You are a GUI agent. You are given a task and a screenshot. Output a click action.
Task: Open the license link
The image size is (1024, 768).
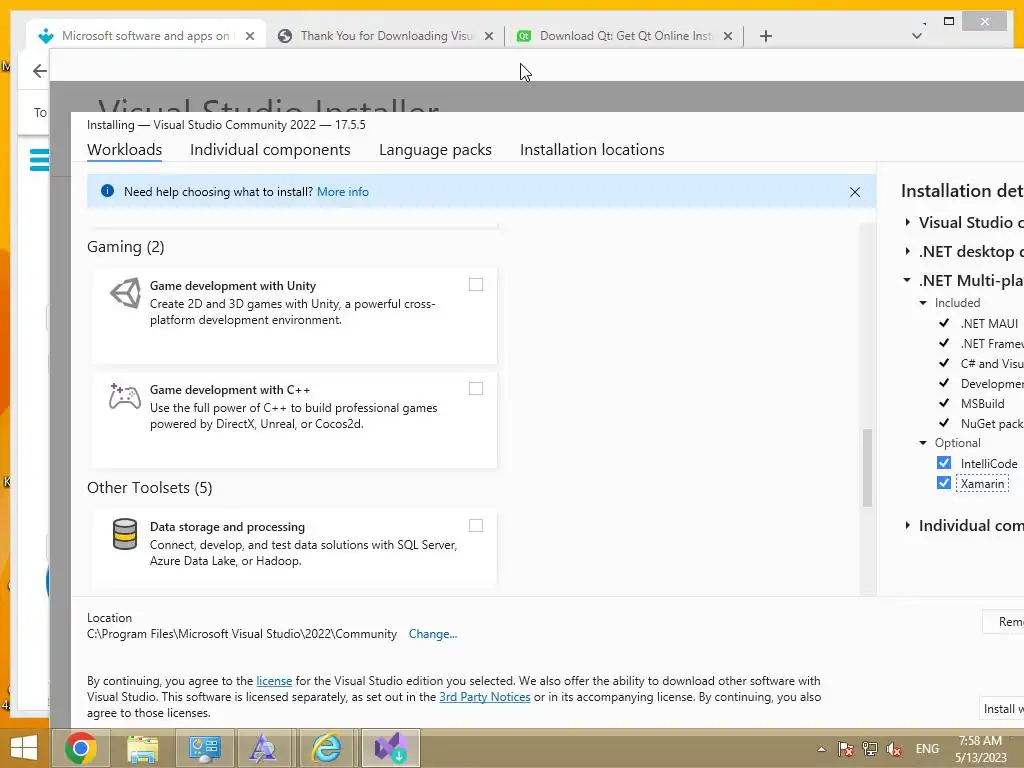click(274, 680)
